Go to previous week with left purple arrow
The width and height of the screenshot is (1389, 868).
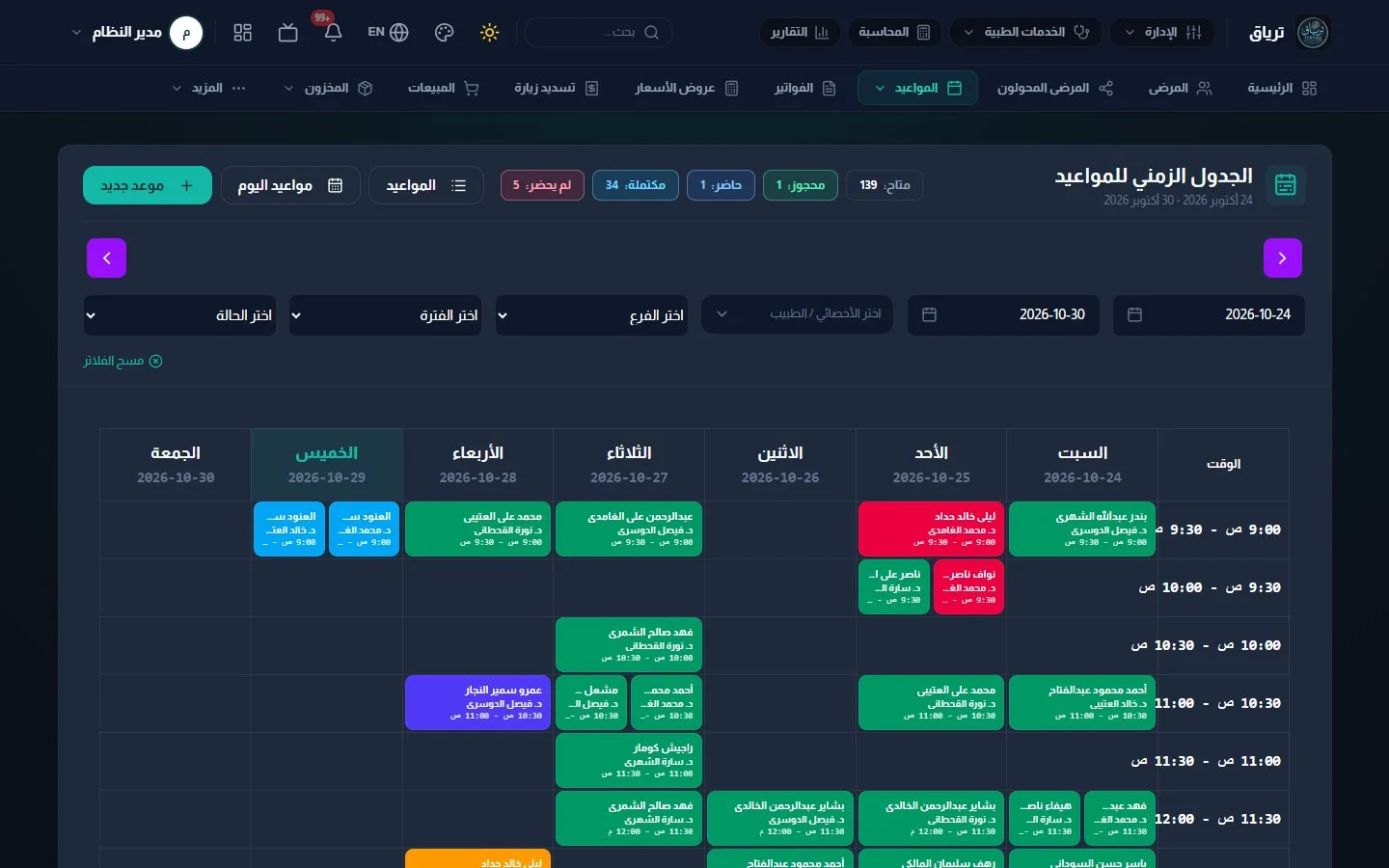click(x=107, y=258)
